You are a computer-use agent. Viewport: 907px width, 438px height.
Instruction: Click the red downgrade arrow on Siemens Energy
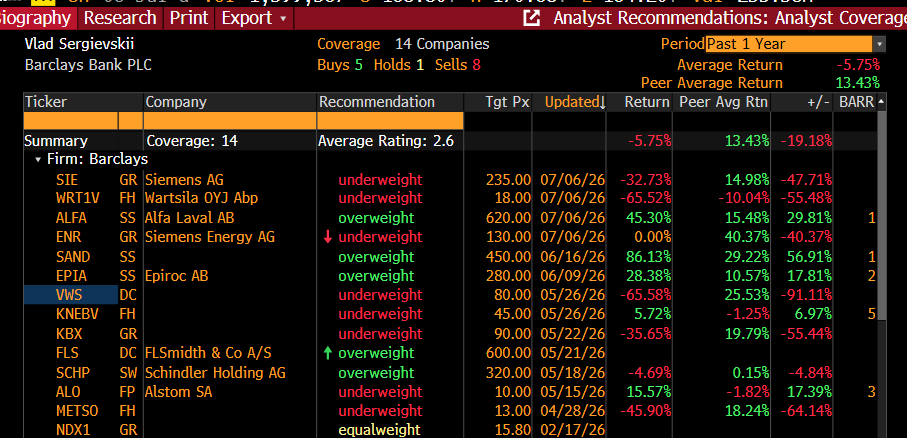pyautogui.click(x=327, y=237)
